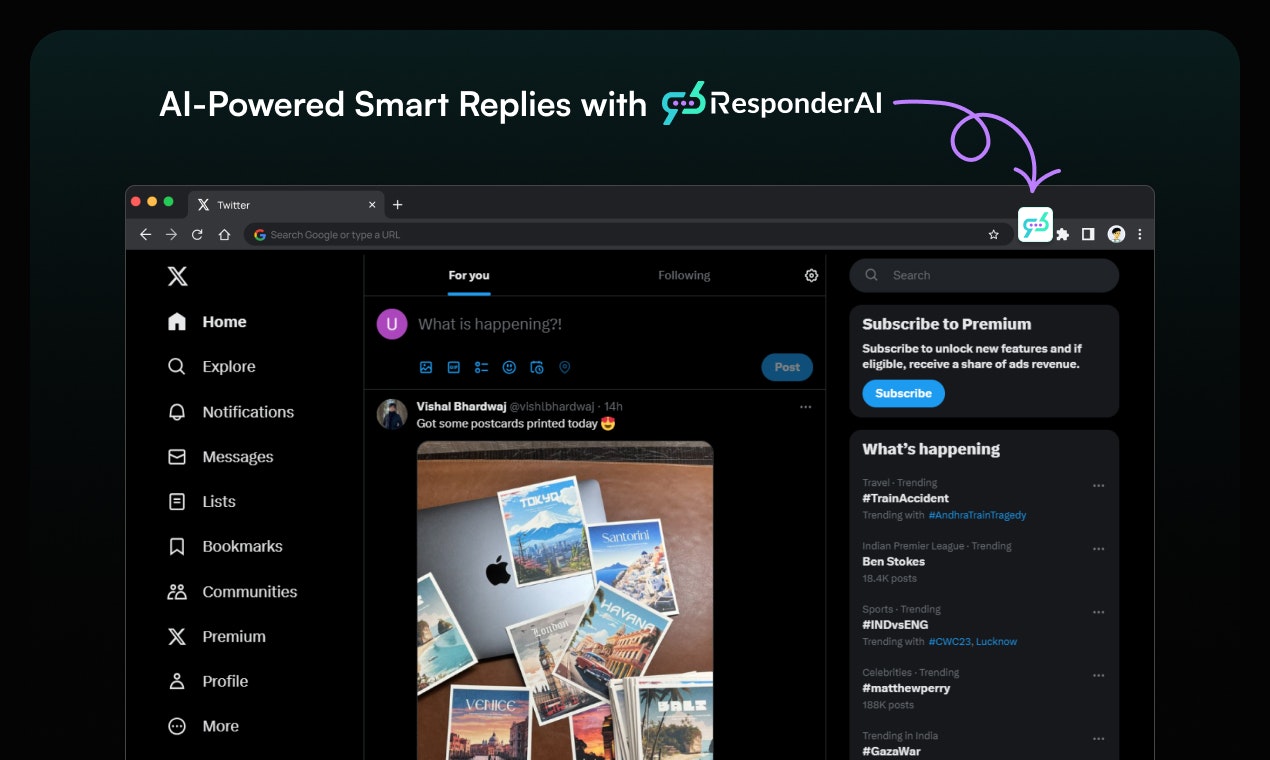Open #AndhraTrainTragedy link
The width and height of the screenshot is (1270, 760).
(977, 515)
